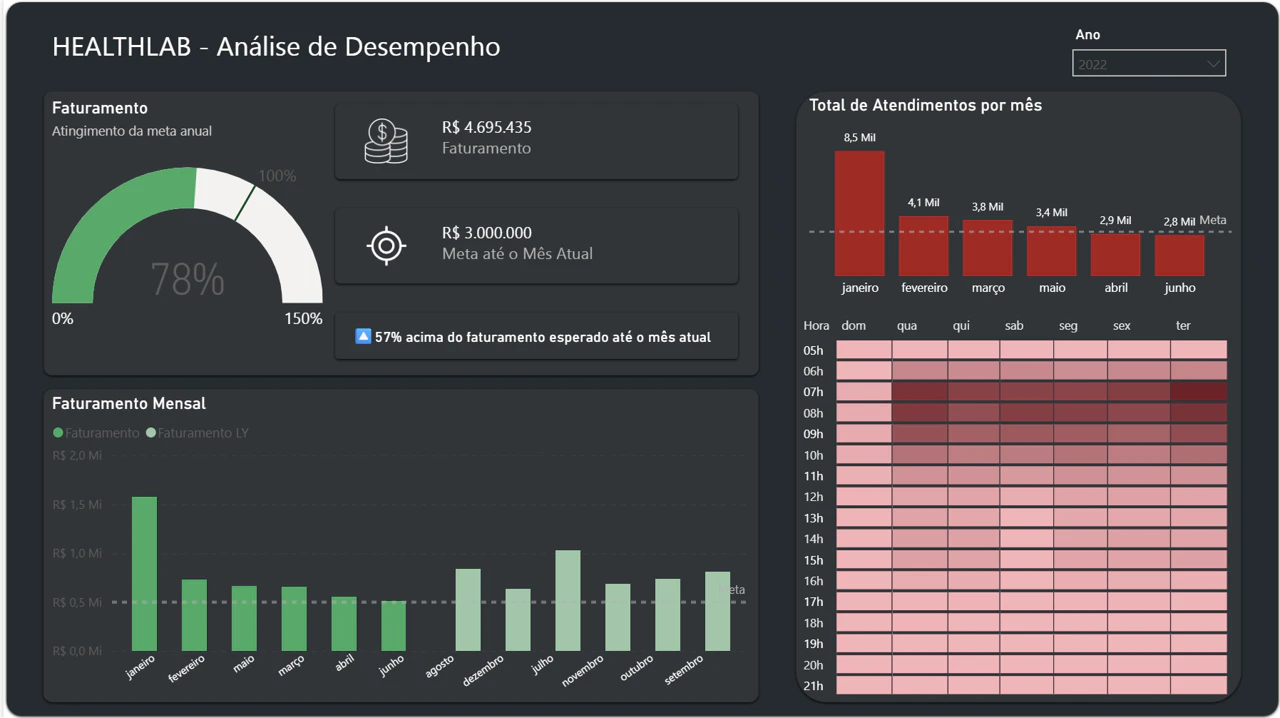Viewport: 1280px width, 718px height.
Task: Click the coin stack Faturamento icon
Action: click(386, 141)
